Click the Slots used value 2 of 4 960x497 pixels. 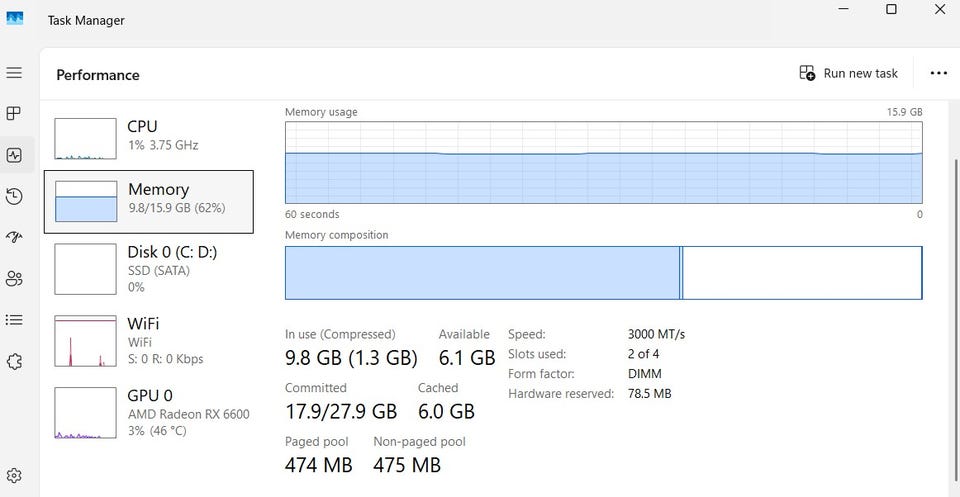(x=643, y=354)
